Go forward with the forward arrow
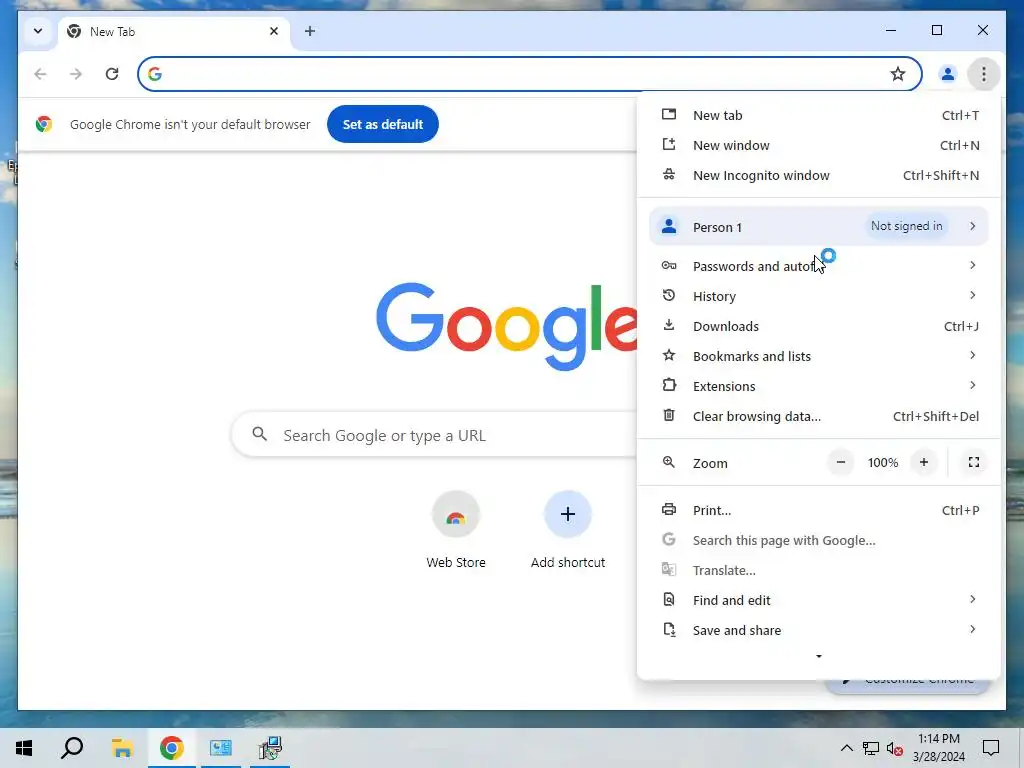Screen dimensions: 1024x768 point(76,74)
